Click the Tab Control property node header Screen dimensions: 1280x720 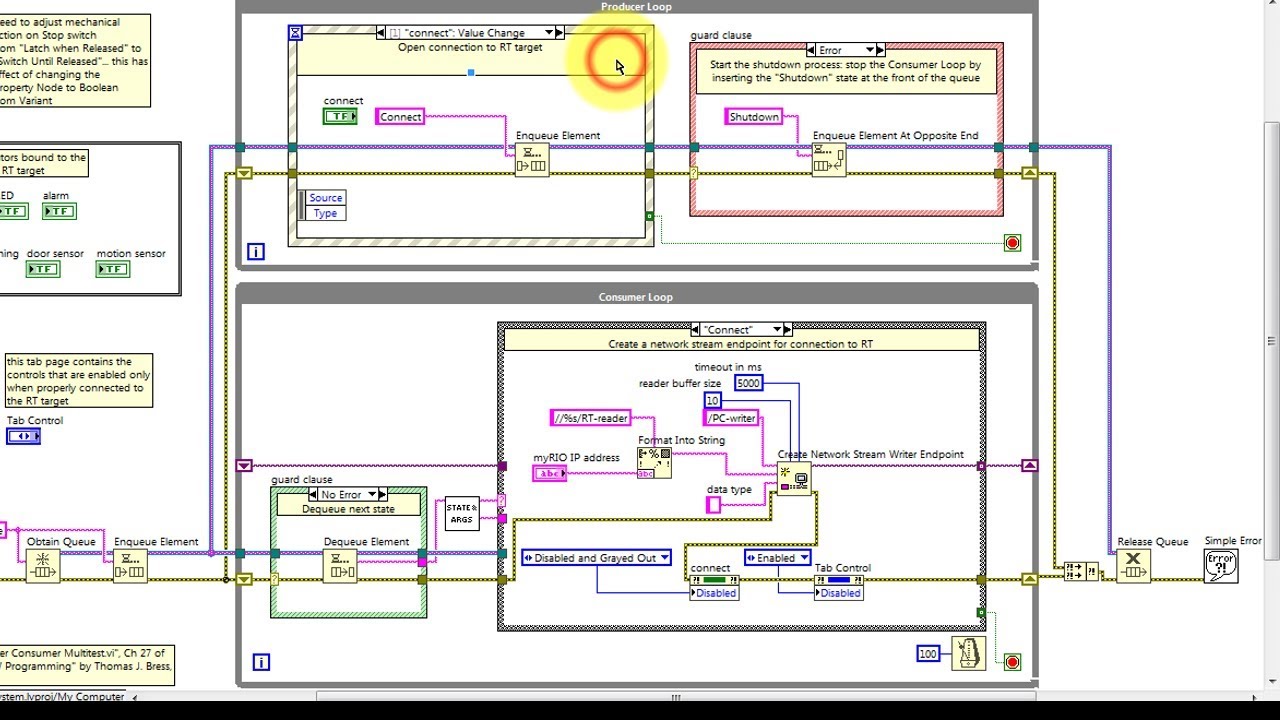(x=840, y=580)
